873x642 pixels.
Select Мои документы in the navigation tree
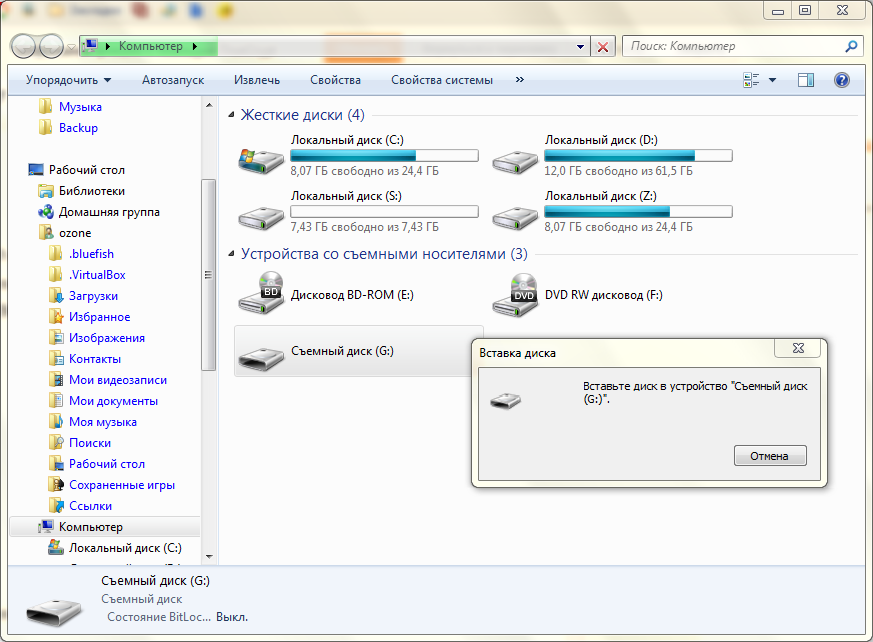113,401
